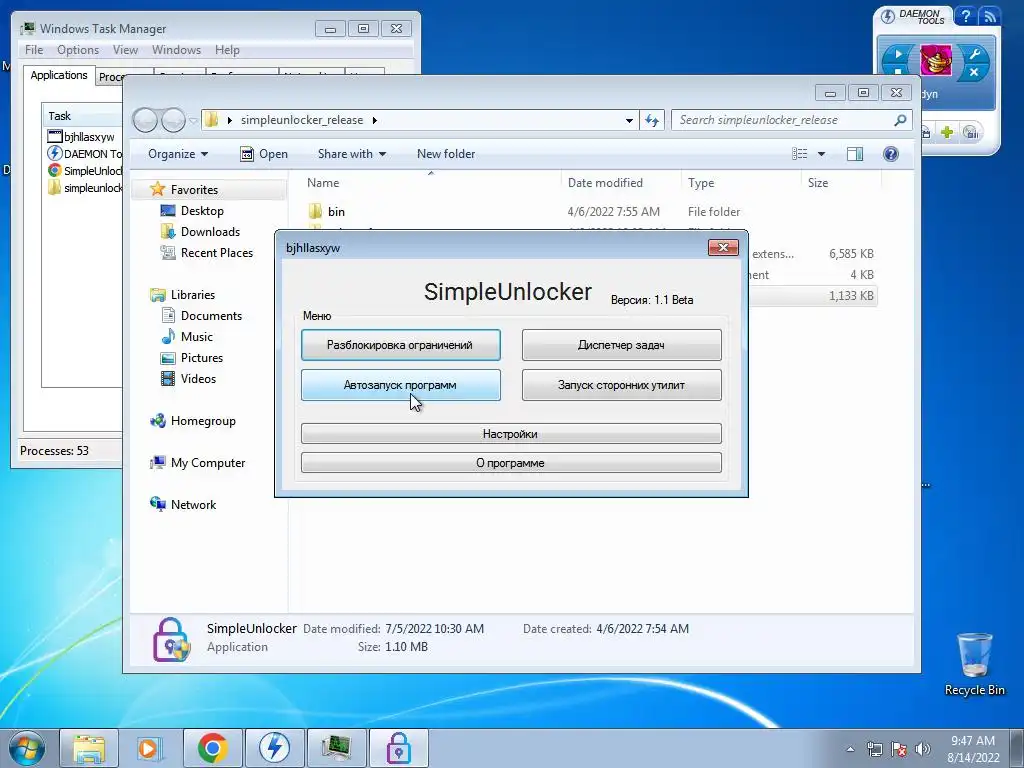Open Диспетчер задач in SimpleUnlocker
This screenshot has height=768, width=1024.
[x=621, y=345]
